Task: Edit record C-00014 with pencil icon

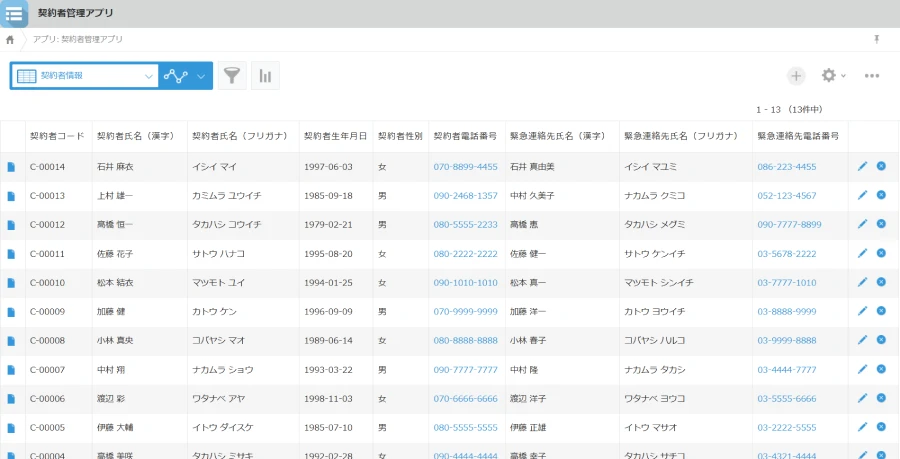Action: (x=862, y=166)
